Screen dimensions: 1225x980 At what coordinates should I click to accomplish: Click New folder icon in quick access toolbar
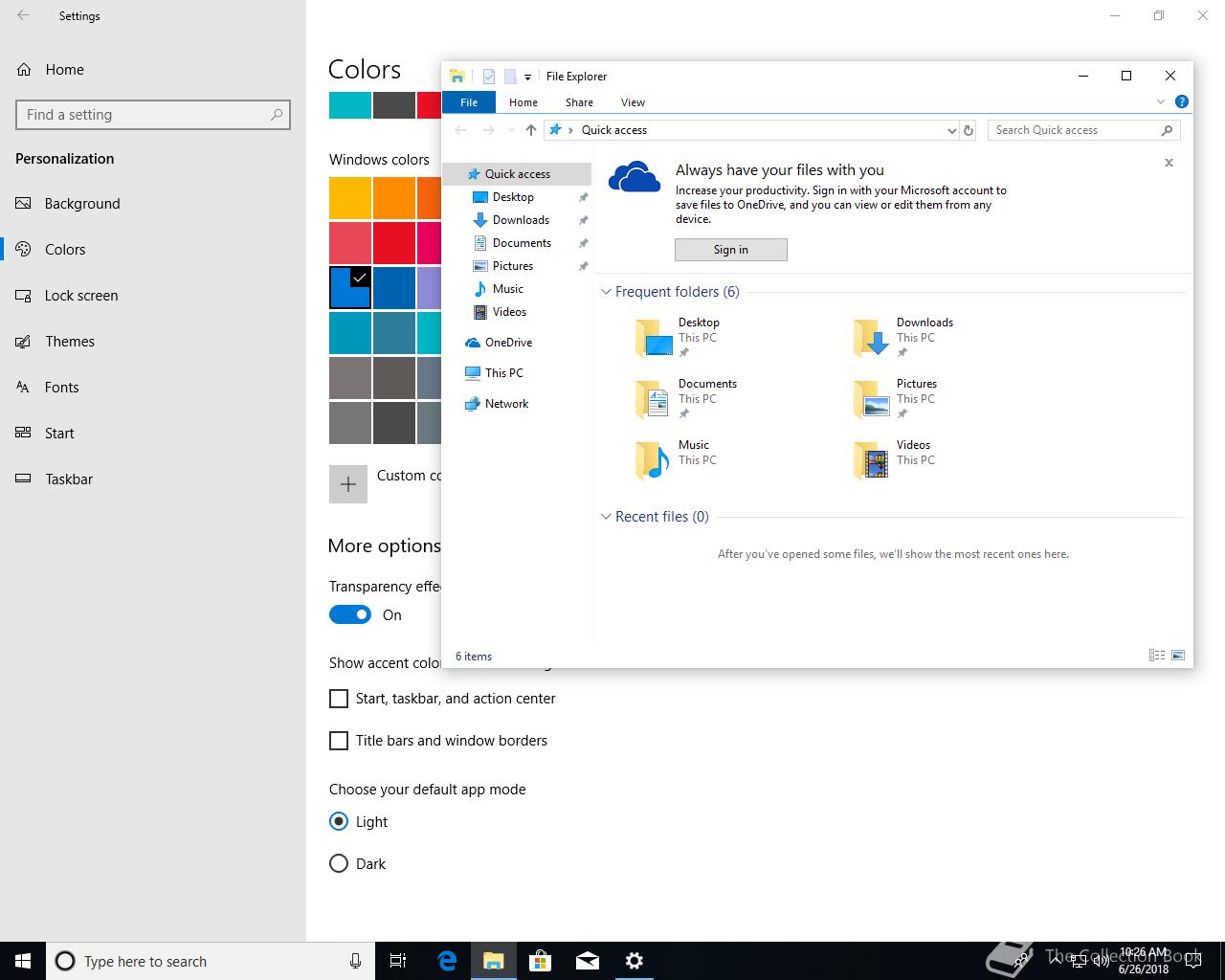[x=510, y=77]
